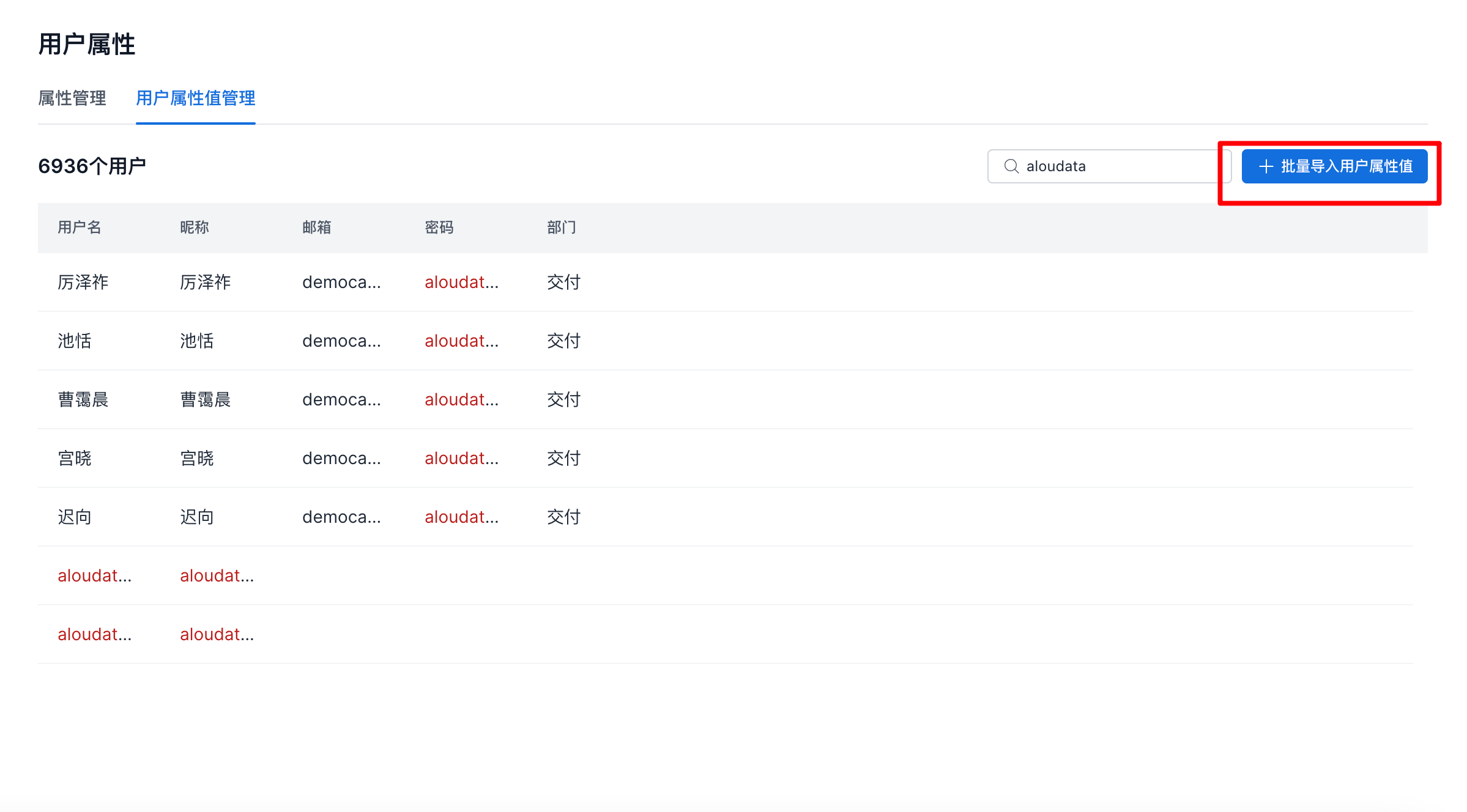Screen dimensions: 1467x812
Task: Click the email cell in 宫晓 row
Action: click(341, 458)
